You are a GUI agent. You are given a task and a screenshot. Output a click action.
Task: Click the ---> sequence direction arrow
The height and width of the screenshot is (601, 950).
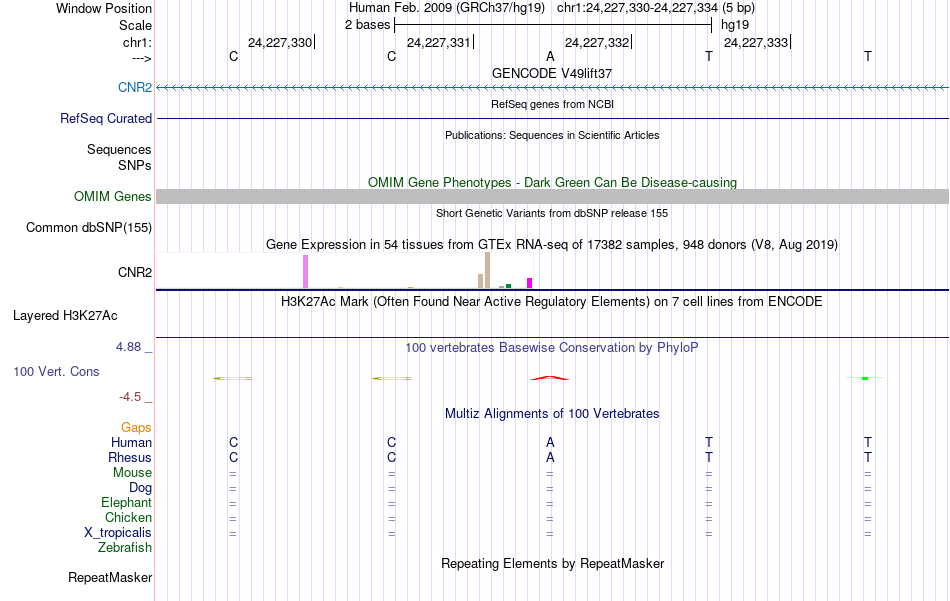pos(141,58)
